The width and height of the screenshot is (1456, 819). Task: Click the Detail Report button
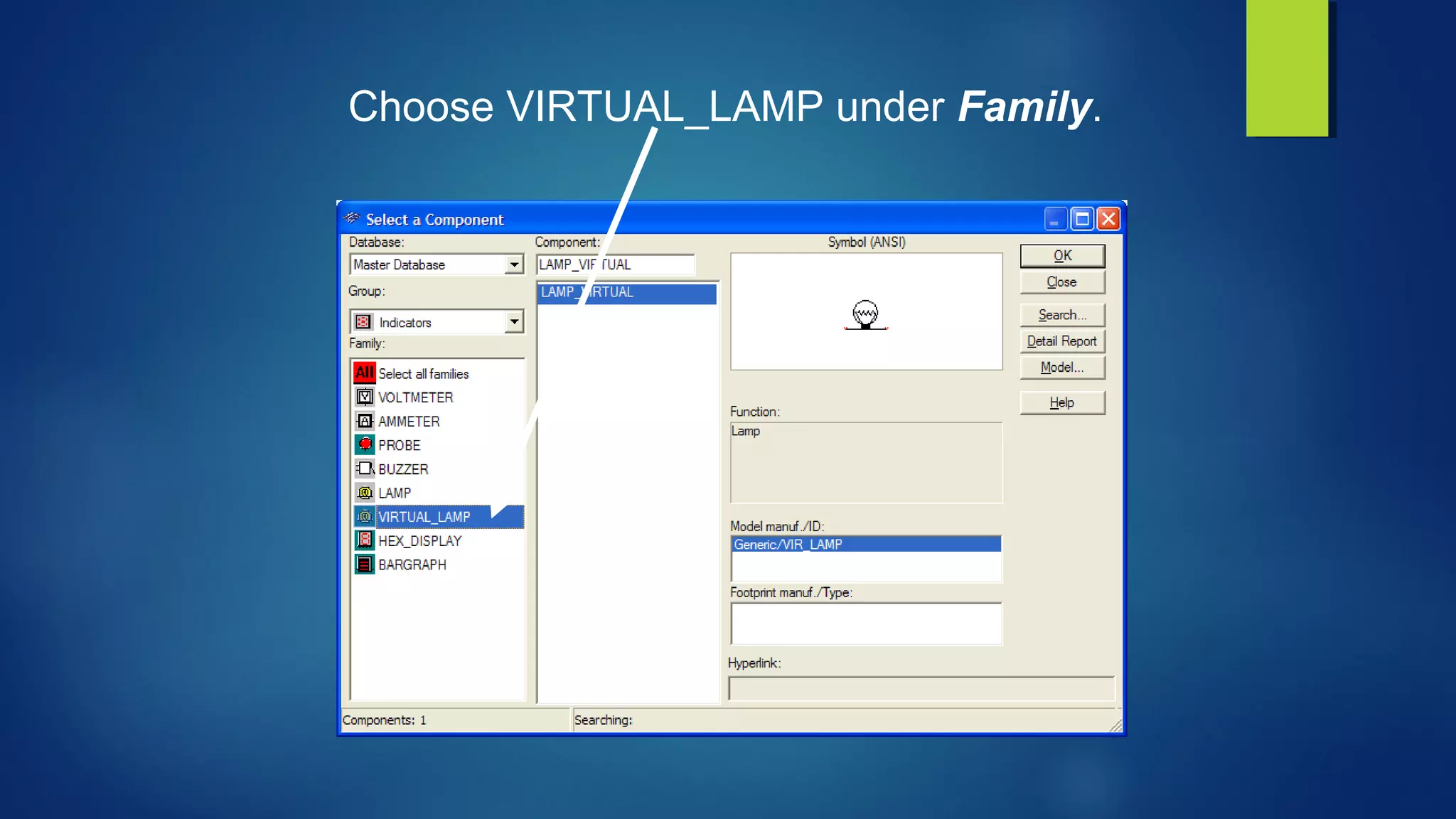[x=1062, y=341]
